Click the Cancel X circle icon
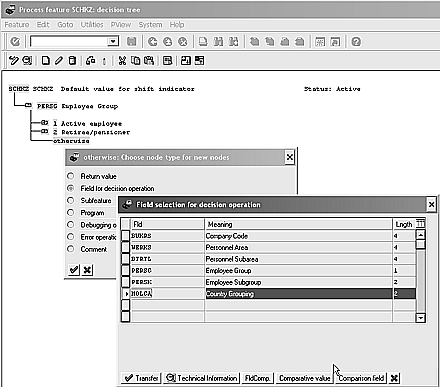 (x=183, y=42)
